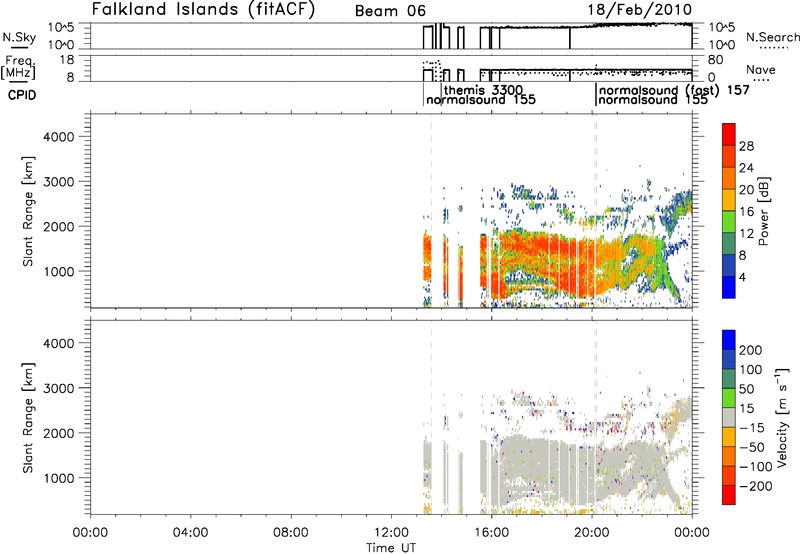Click the 'Freq. [MHz]' axis label
The image size is (800, 554).
click(20, 67)
